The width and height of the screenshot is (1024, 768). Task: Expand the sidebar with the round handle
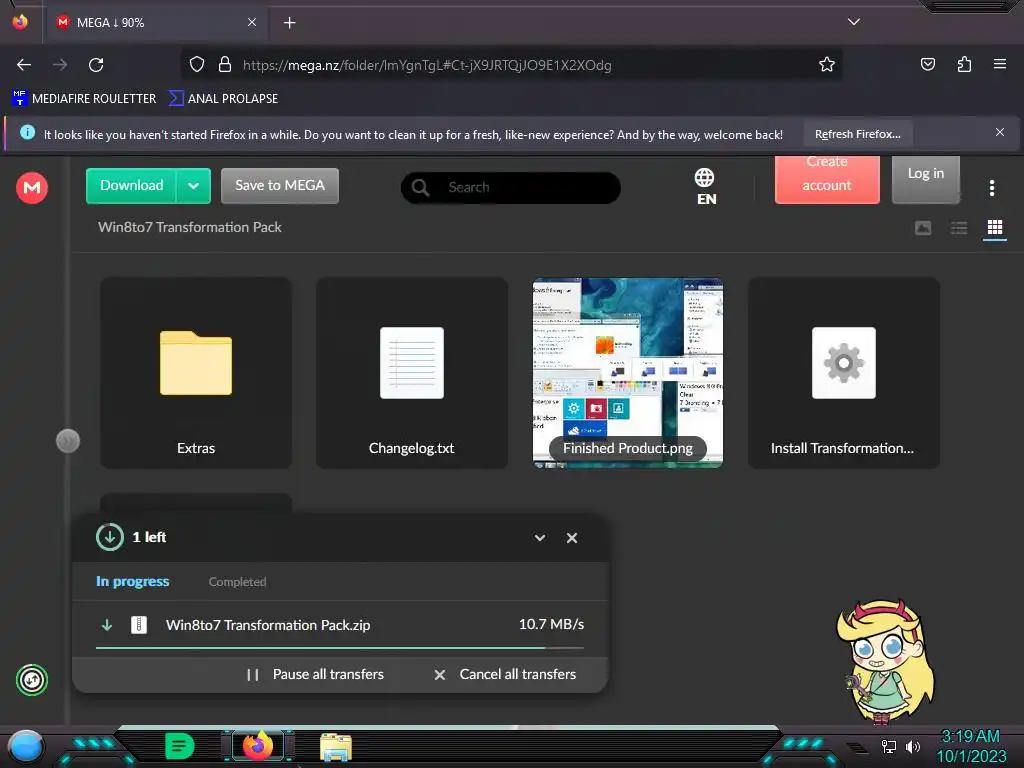pyautogui.click(x=68, y=441)
